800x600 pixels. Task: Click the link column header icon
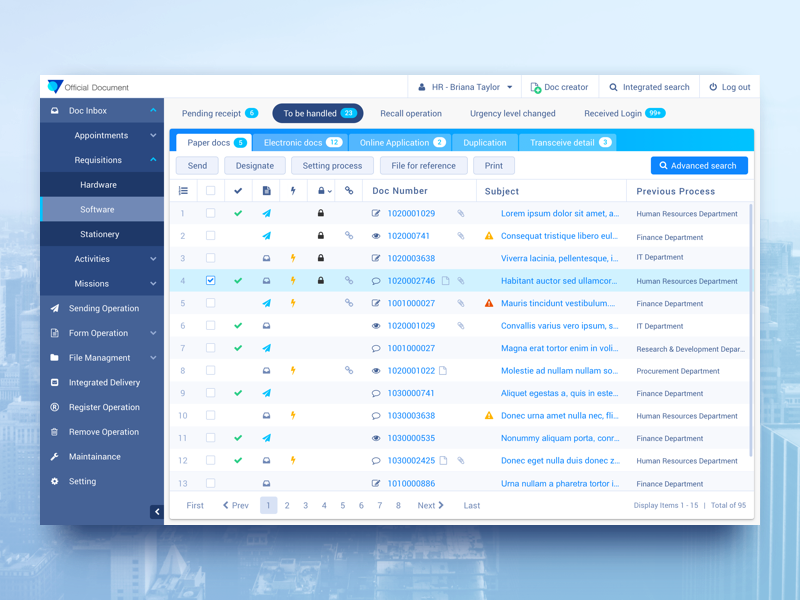tap(349, 191)
